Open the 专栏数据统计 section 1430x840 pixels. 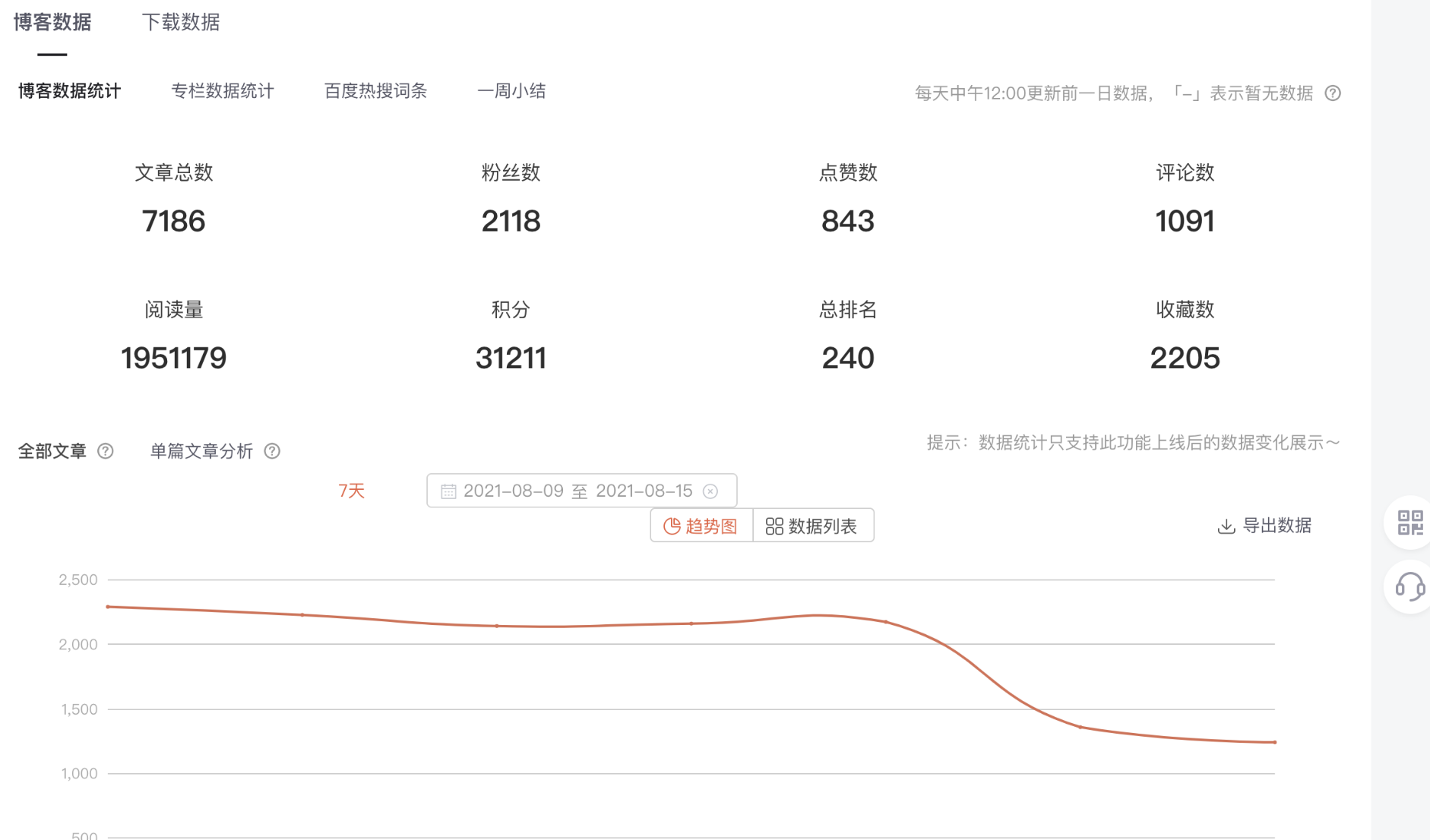pyautogui.click(x=223, y=90)
